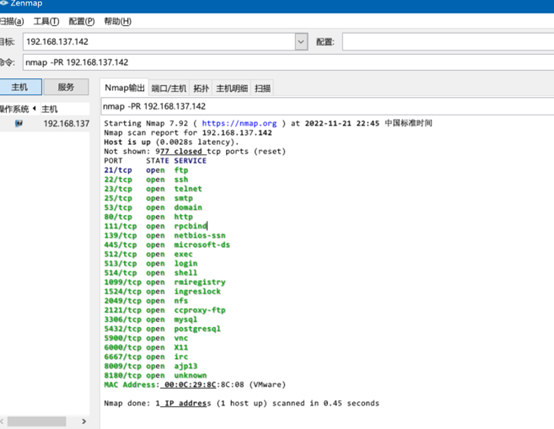This screenshot has height=429, width=554.
Task: Click the 6000/tcp X11 line
Action: (146, 347)
